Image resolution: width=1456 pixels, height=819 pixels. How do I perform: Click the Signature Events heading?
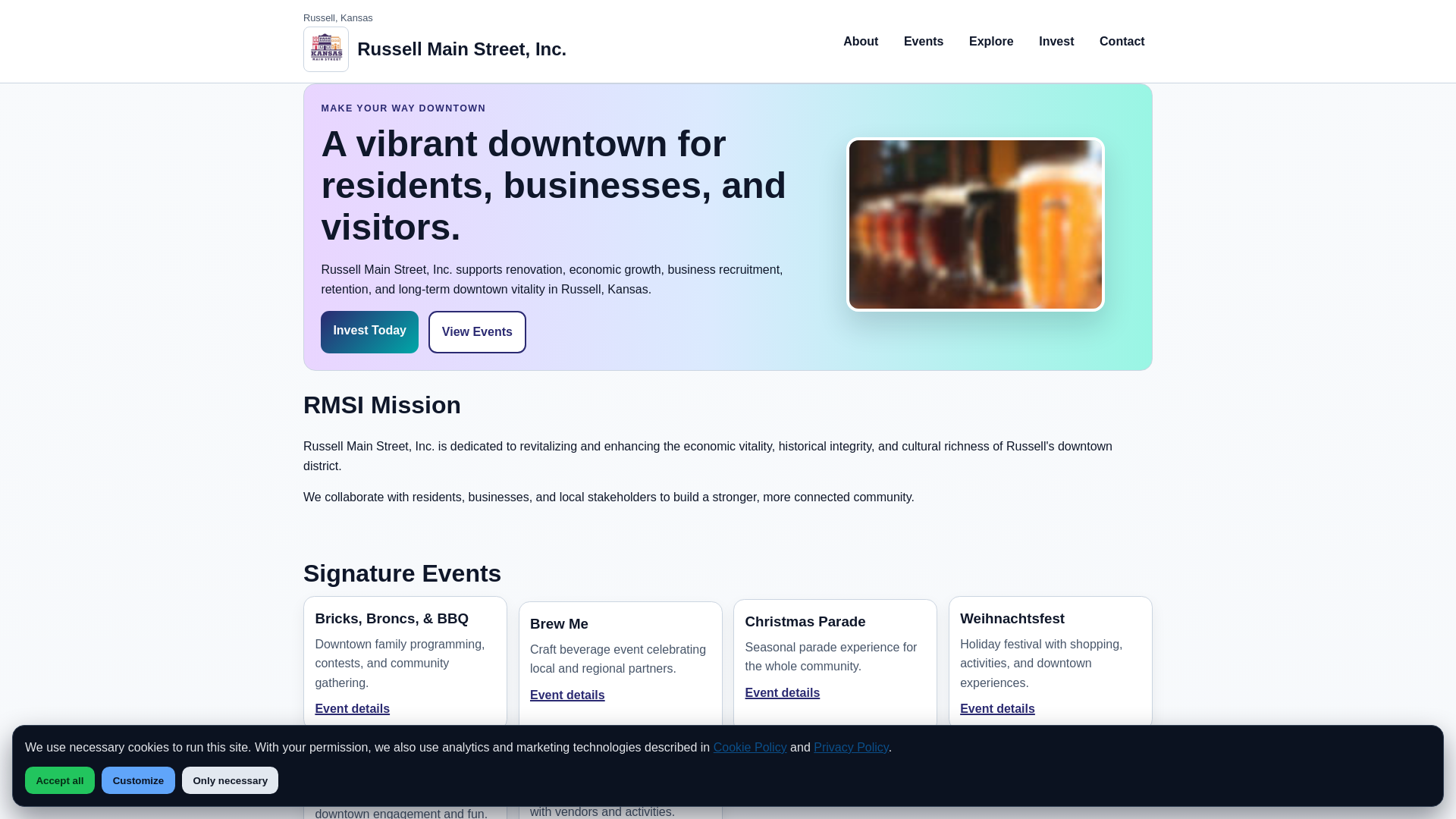(402, 573)
